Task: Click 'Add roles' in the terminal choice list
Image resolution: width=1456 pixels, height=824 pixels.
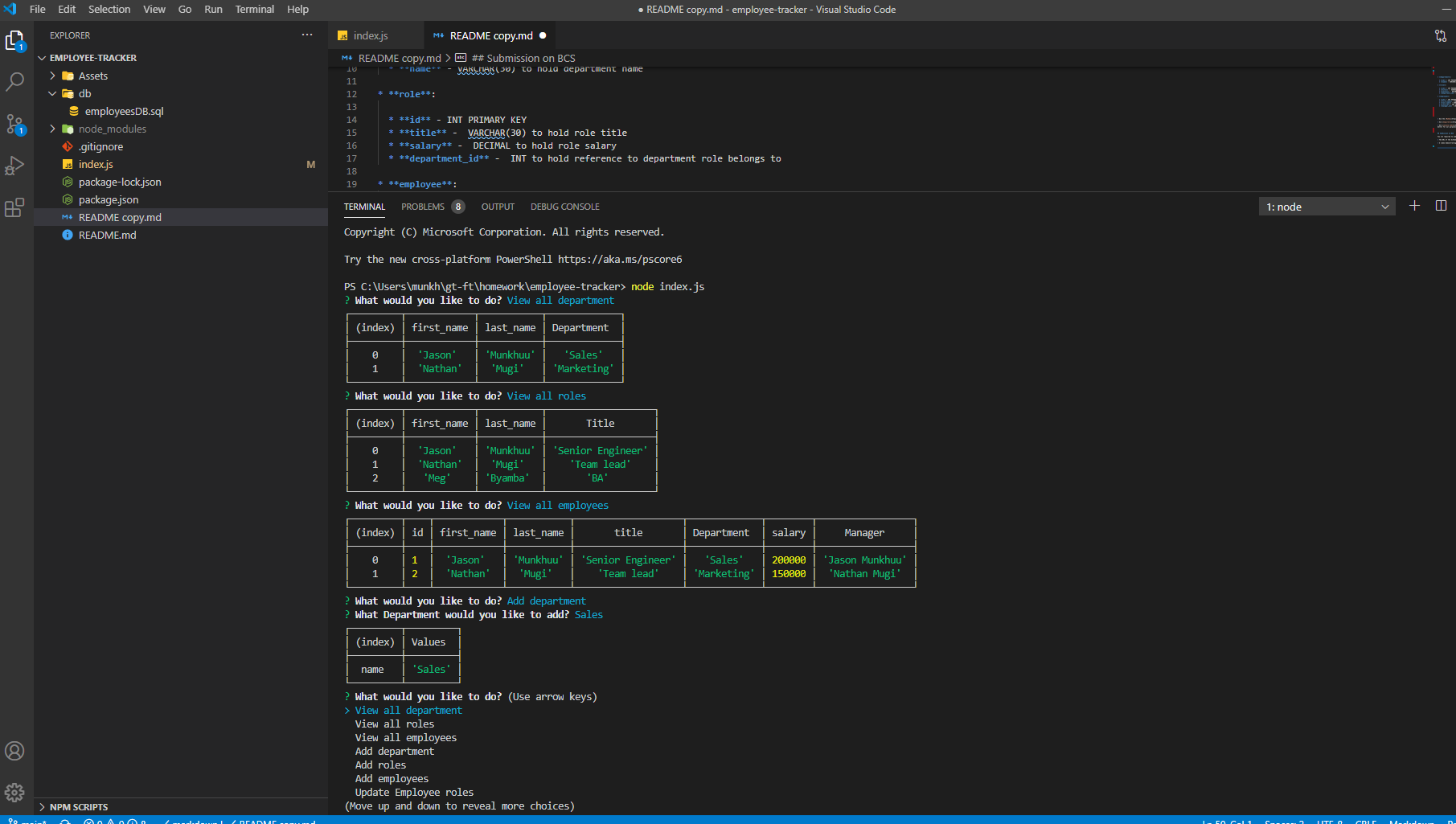Action: click(x=380, y=765)
